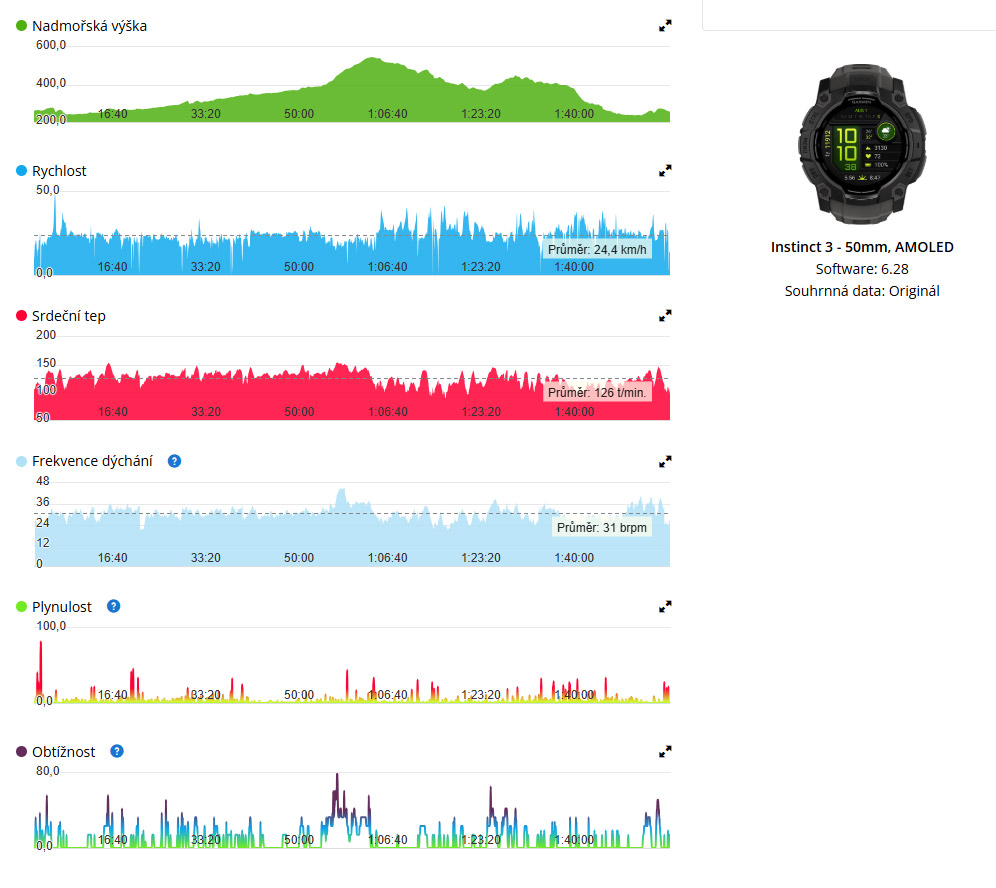Open help for Frekvence dýchání
The height and width of the screenshot is (888, 996).
pos(175,461)
